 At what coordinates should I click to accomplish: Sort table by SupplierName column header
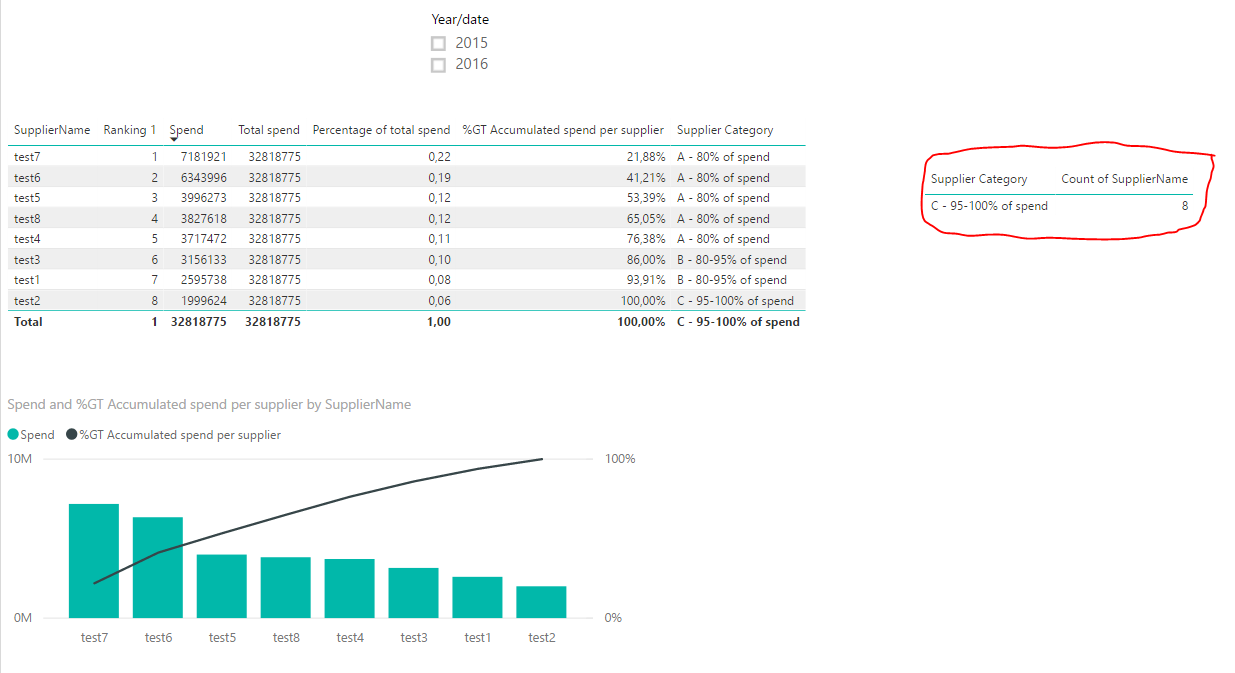pos(52,130)
